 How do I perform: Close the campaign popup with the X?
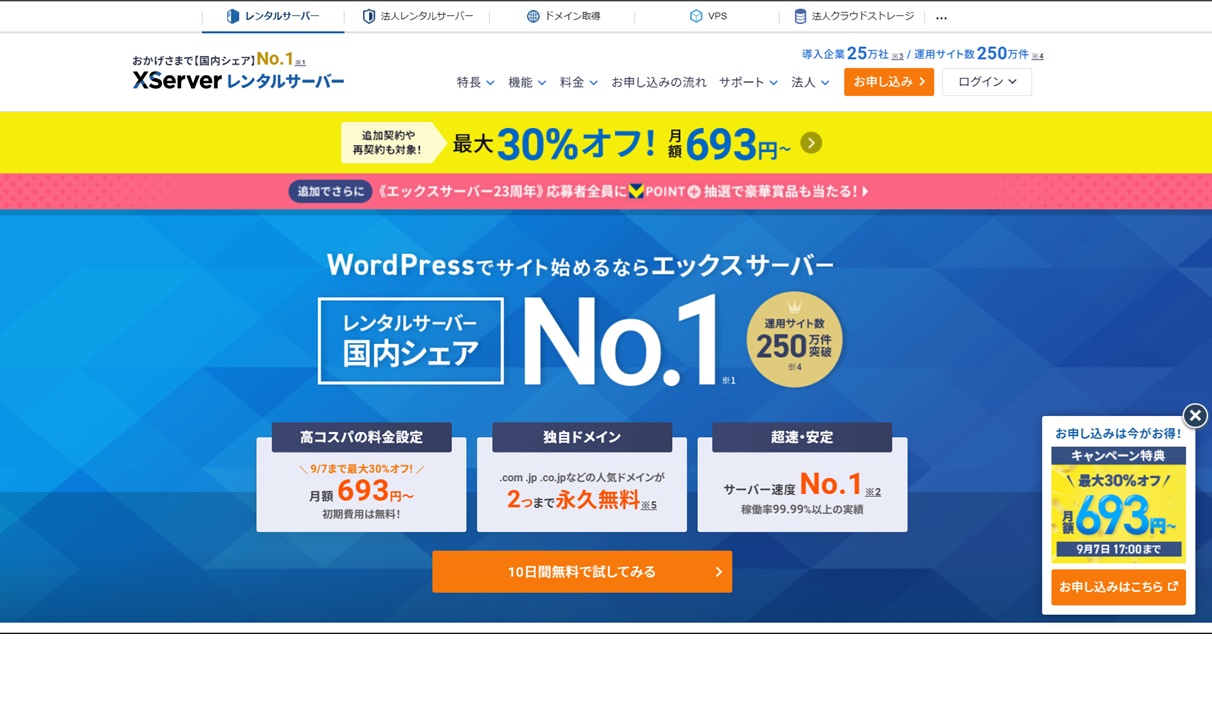(x=1195, y=416)
